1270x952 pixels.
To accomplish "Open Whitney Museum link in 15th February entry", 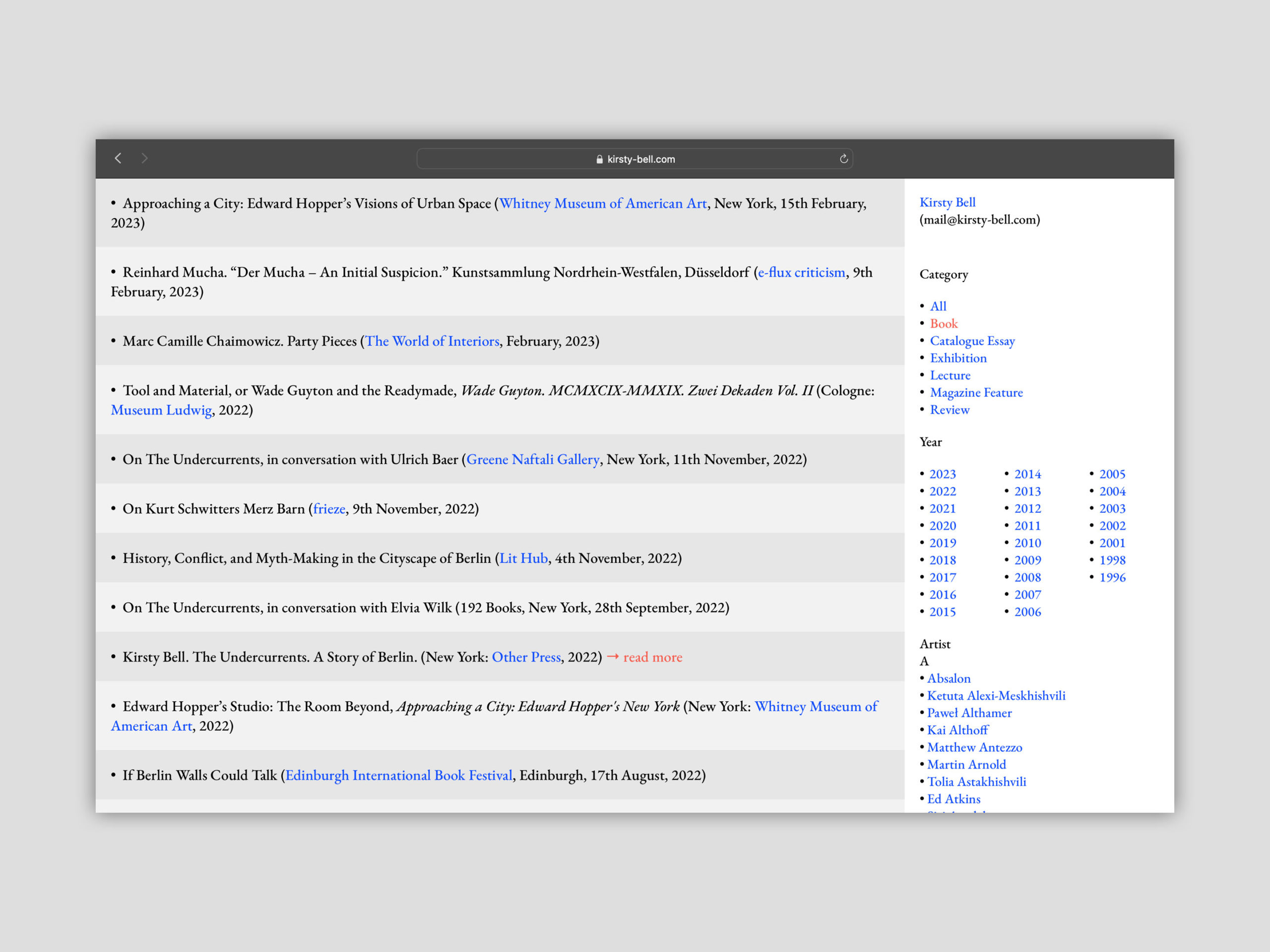I will point(603,203).
